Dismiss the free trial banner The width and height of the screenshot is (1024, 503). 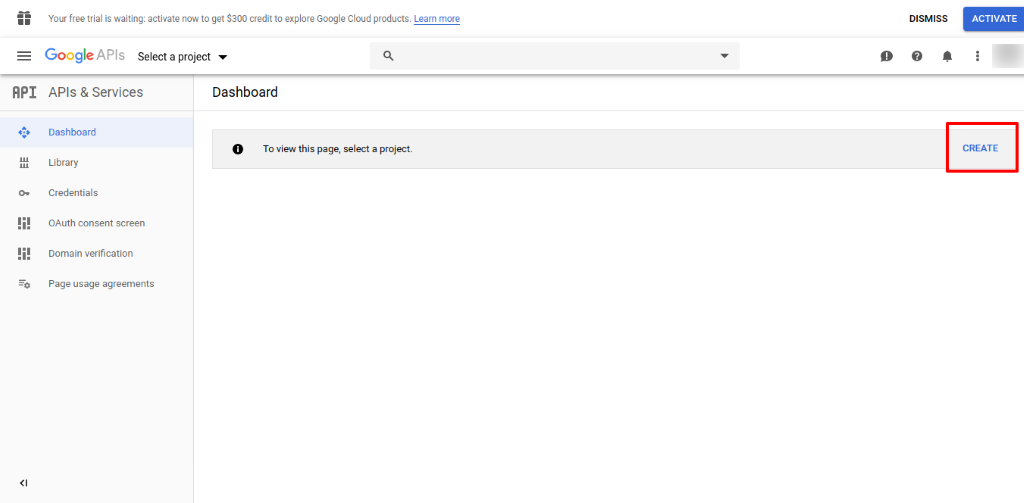(x=928, y=18)
